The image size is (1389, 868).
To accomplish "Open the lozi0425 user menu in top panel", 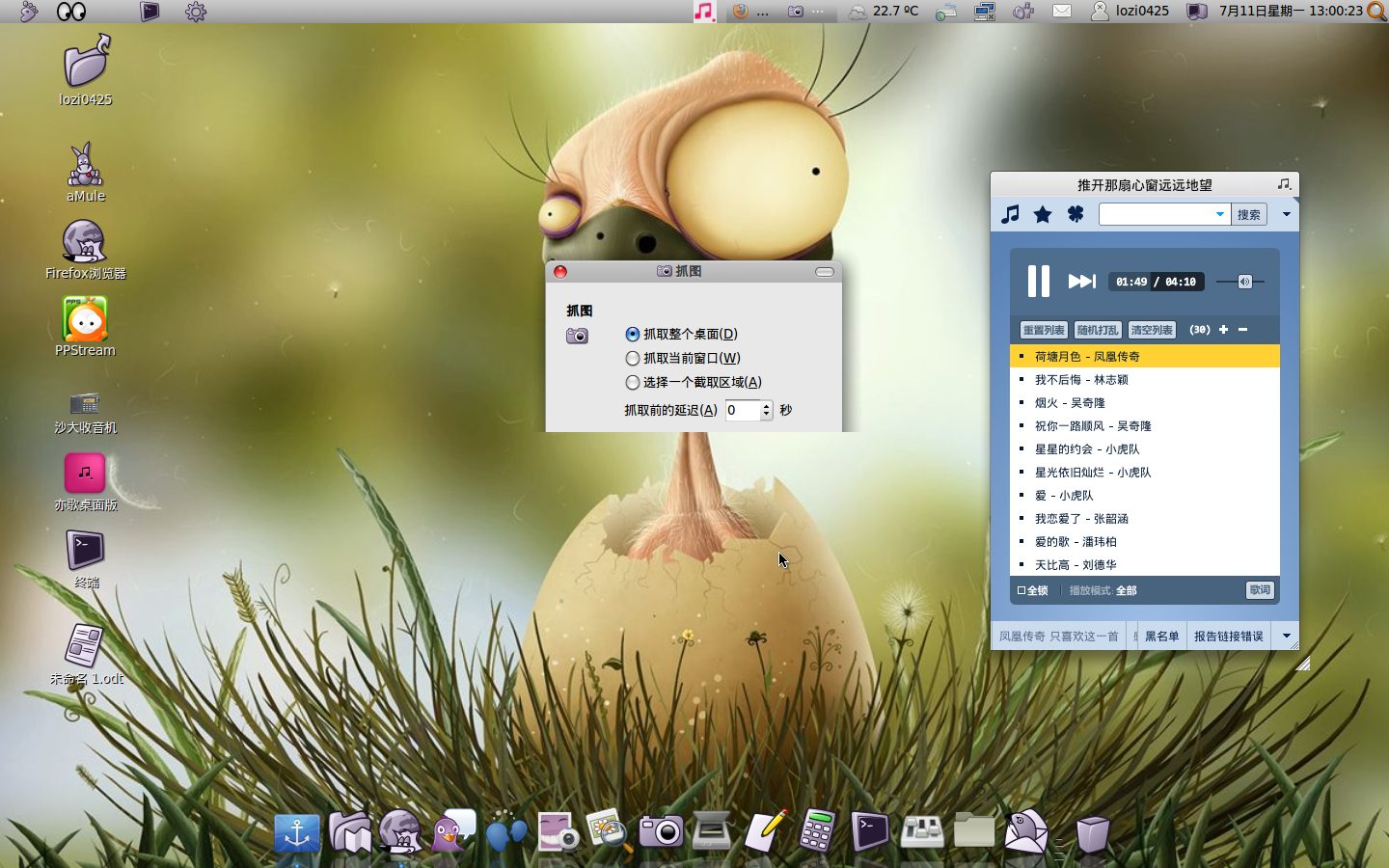I will (1130, 11).
